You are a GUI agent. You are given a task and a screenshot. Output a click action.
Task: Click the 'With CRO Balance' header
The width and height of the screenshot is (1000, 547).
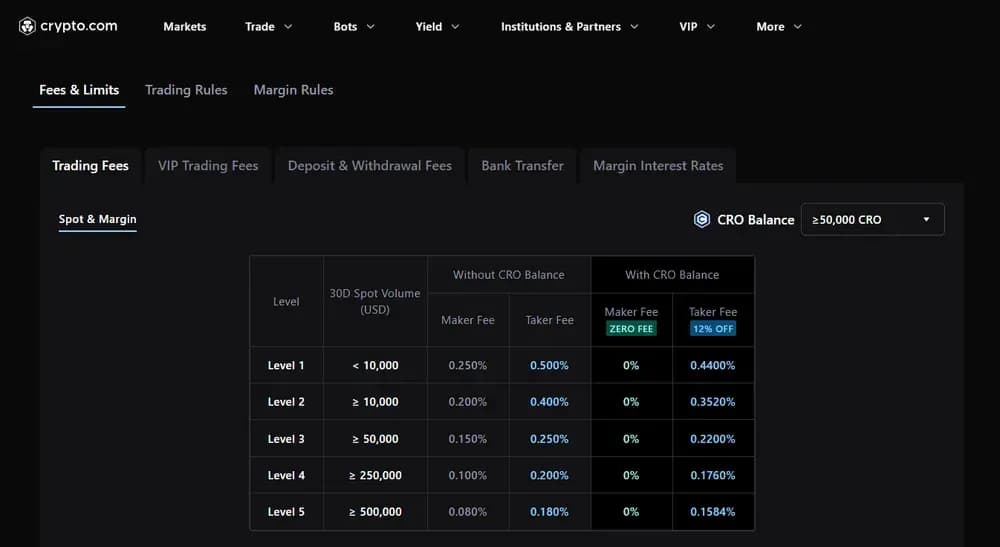point(672,275)
